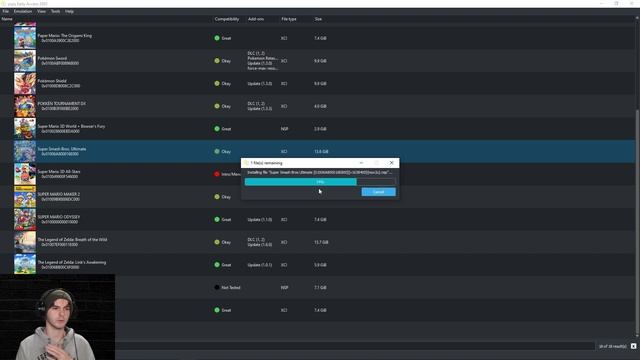The image size is (640, 360).
Task: Click the black Not Tested compatibility dot
Action: pyautogui.click(x=217, y=287)
